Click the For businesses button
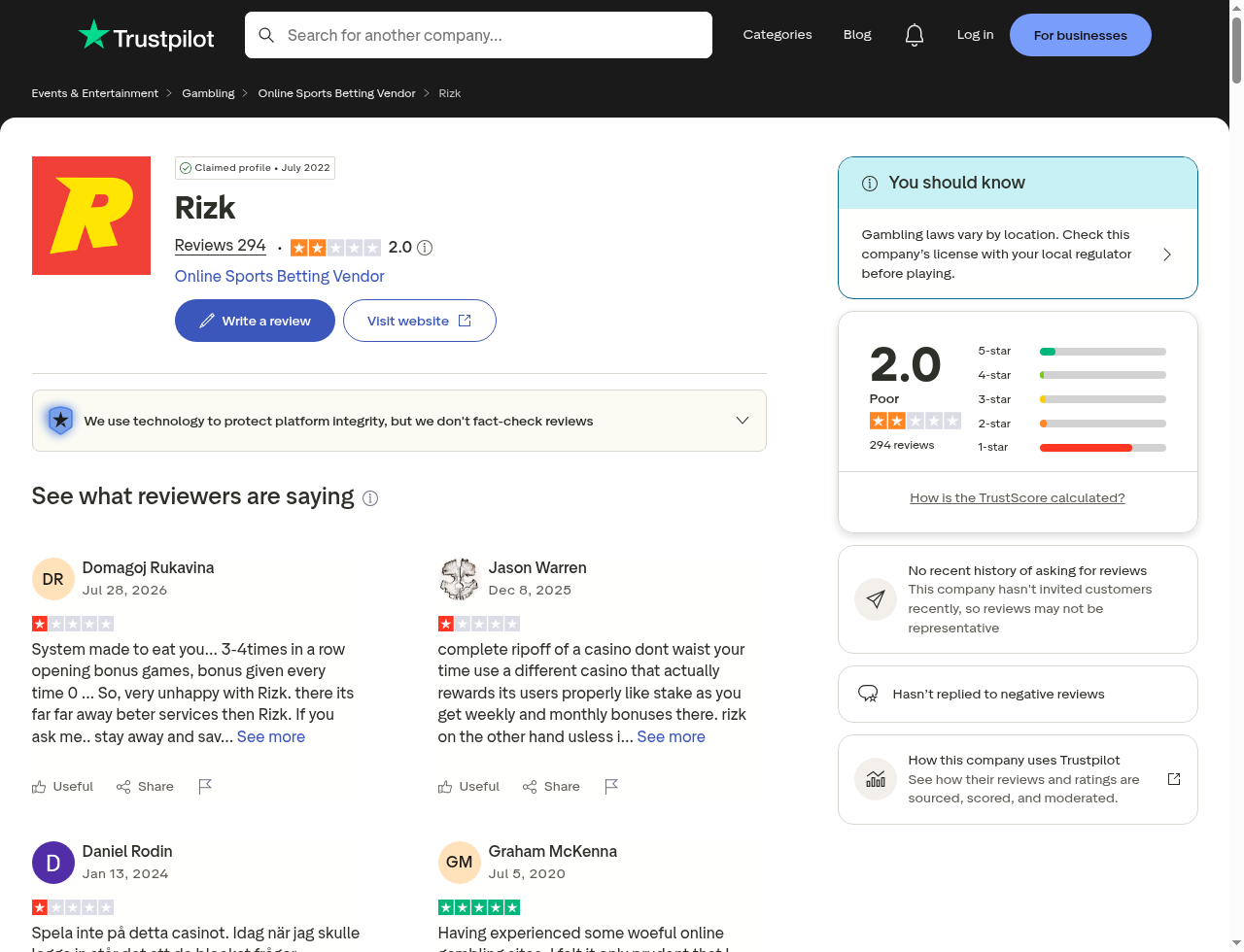 tap(1081, 35)
